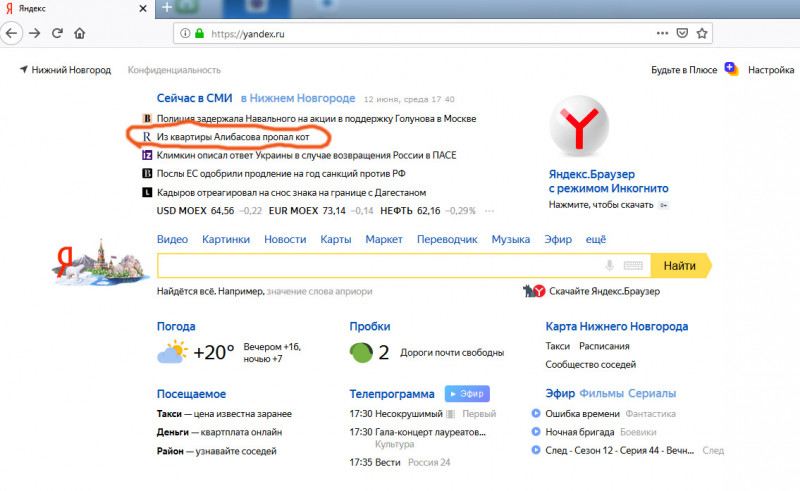800x491 pixels.
Task: Open headline about Кадыров and Дагестан border
Action: (291, 192)
